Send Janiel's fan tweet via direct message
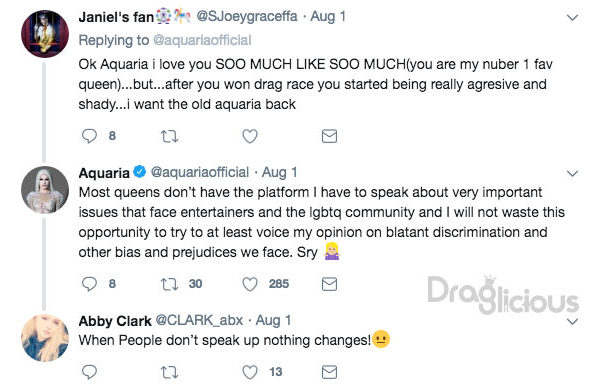The image size is (600, 389). (329, 136)
